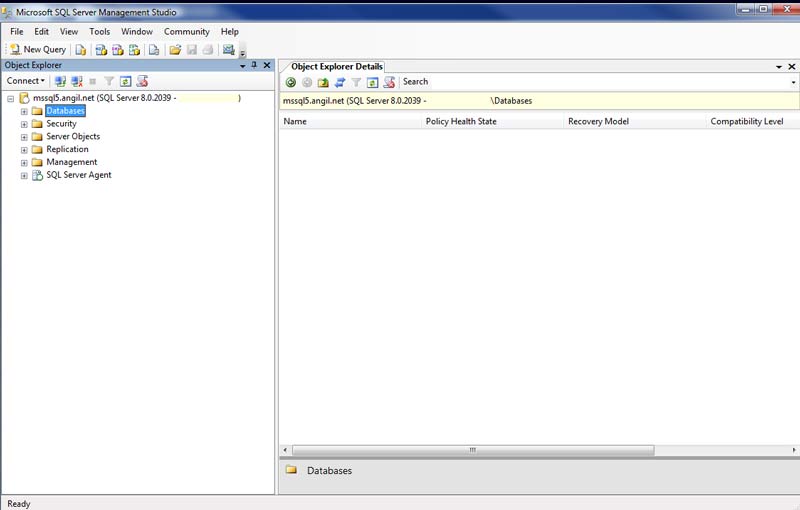The height and width of the screenshot is (510, 800).
Task: Click the grey Forward icon in Details toolbar
Action: (307, 82)
